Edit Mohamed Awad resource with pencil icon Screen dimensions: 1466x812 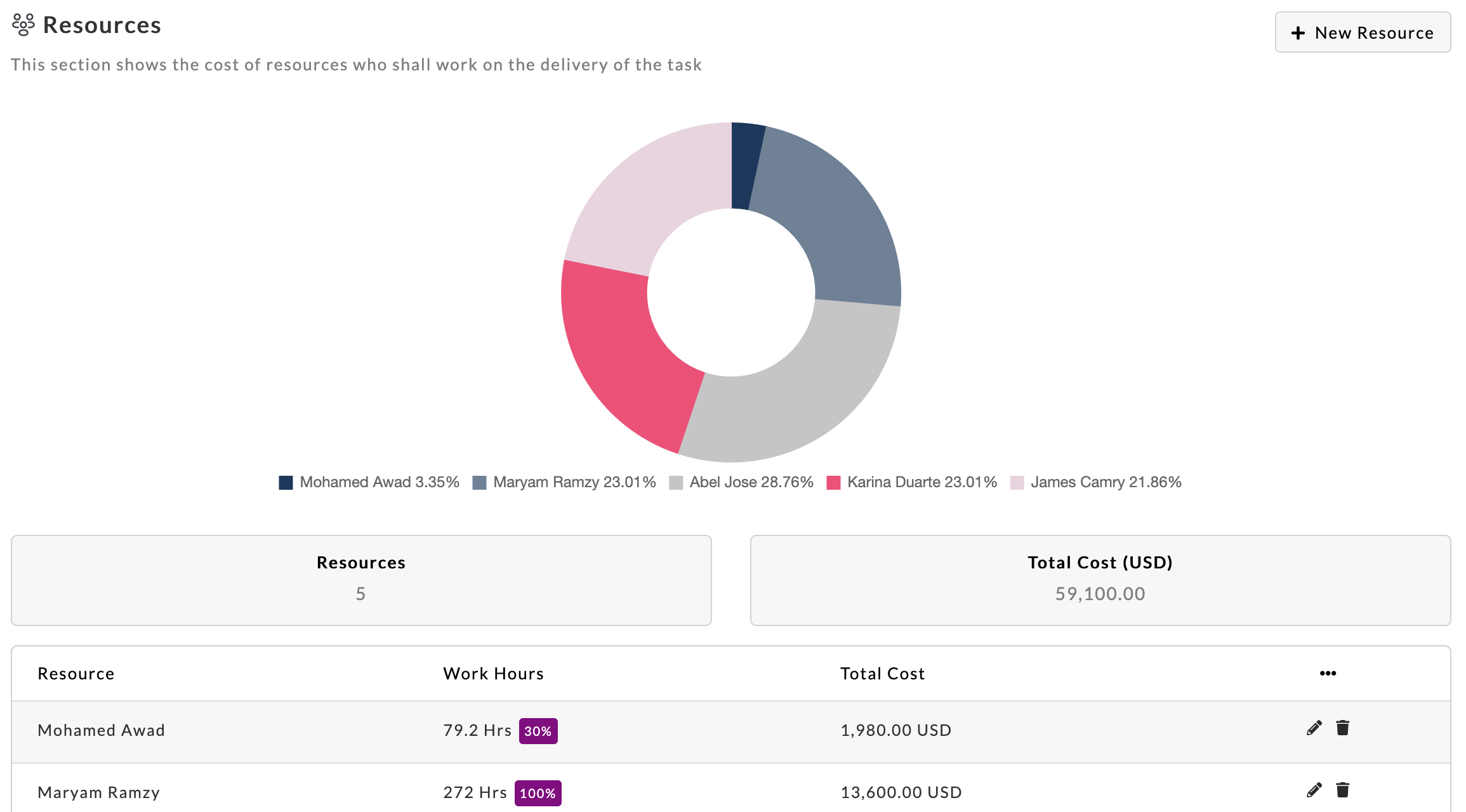[1314, 728]
